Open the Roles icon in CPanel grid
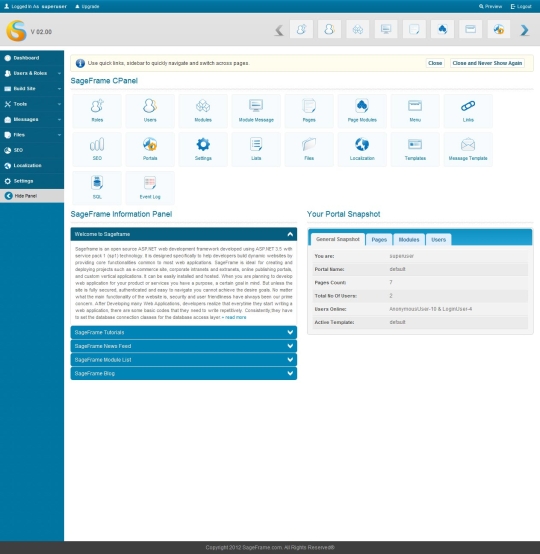The image size is (540, 554). click(97, 111)
